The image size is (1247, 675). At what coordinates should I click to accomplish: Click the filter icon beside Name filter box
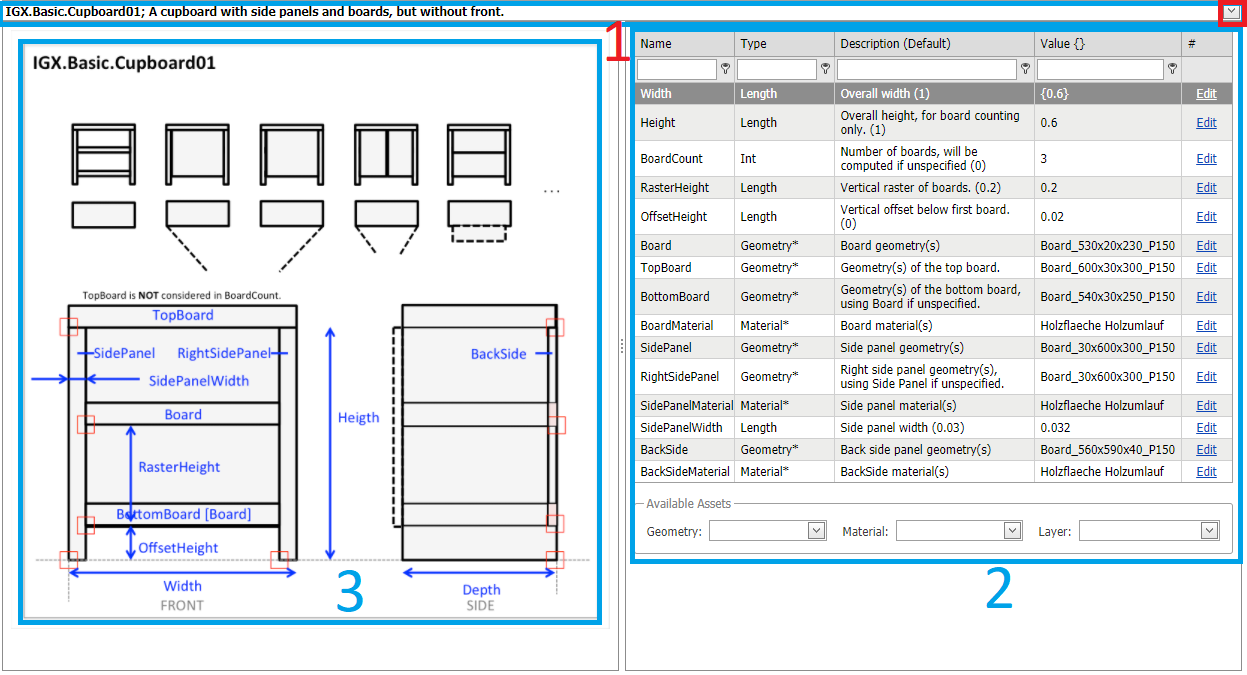pos(725,69)
